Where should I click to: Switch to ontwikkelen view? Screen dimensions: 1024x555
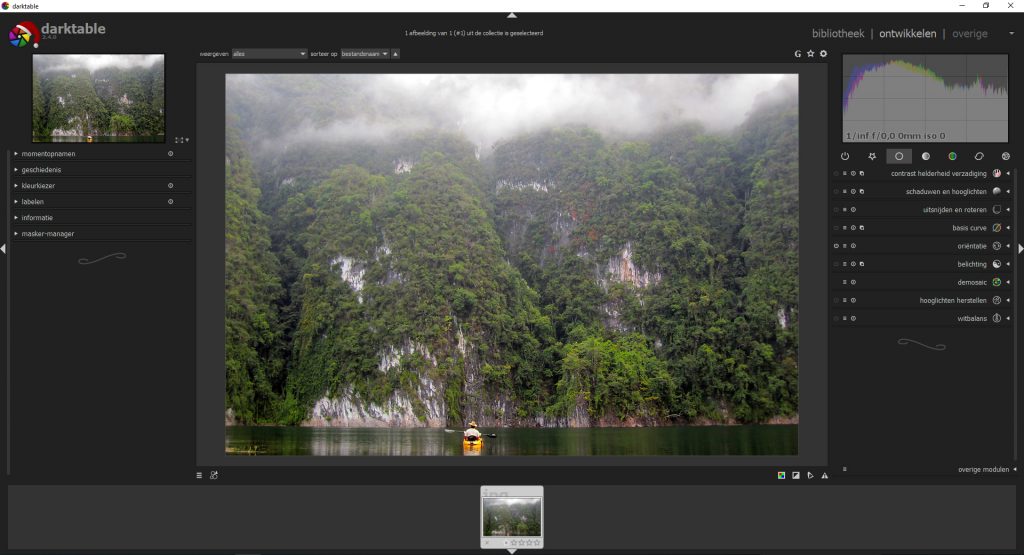(x=908, y=33)
